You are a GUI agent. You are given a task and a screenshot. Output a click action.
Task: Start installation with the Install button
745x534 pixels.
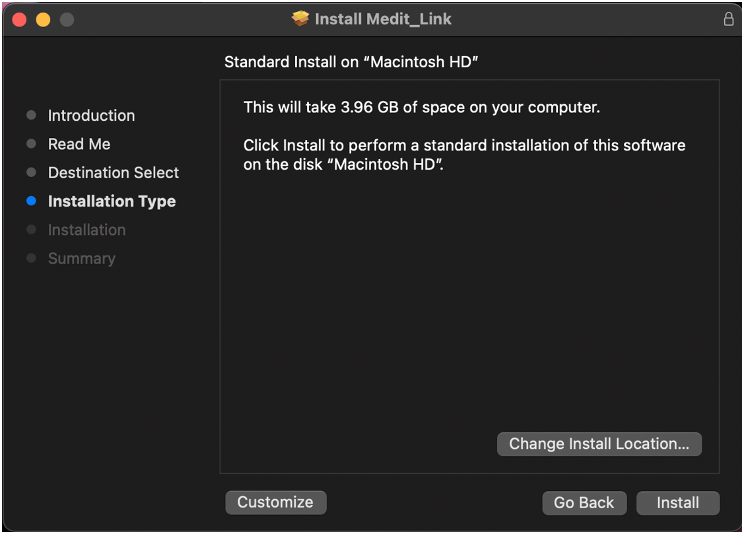(x=678, y=503)
